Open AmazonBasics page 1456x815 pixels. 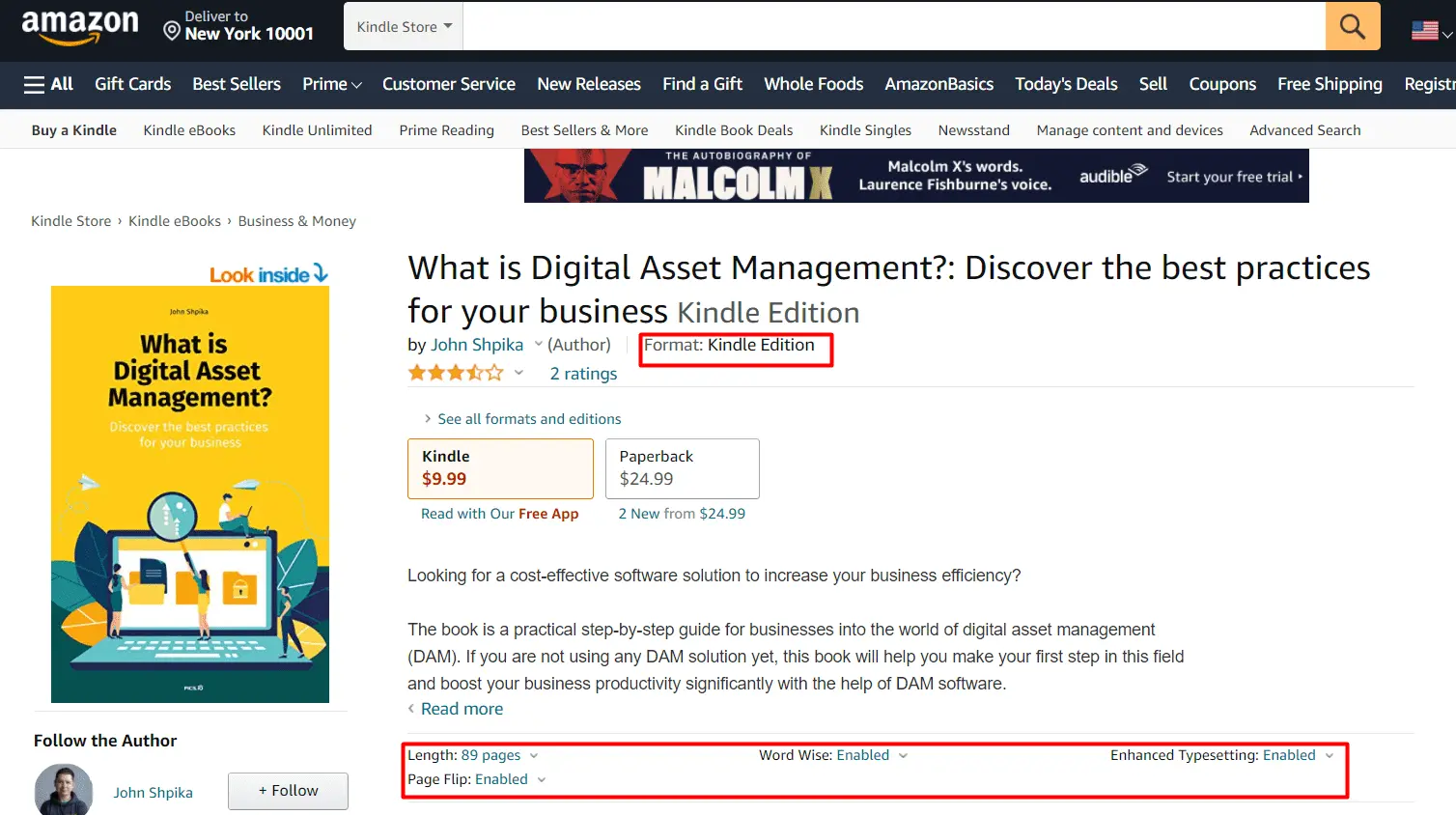939,84
